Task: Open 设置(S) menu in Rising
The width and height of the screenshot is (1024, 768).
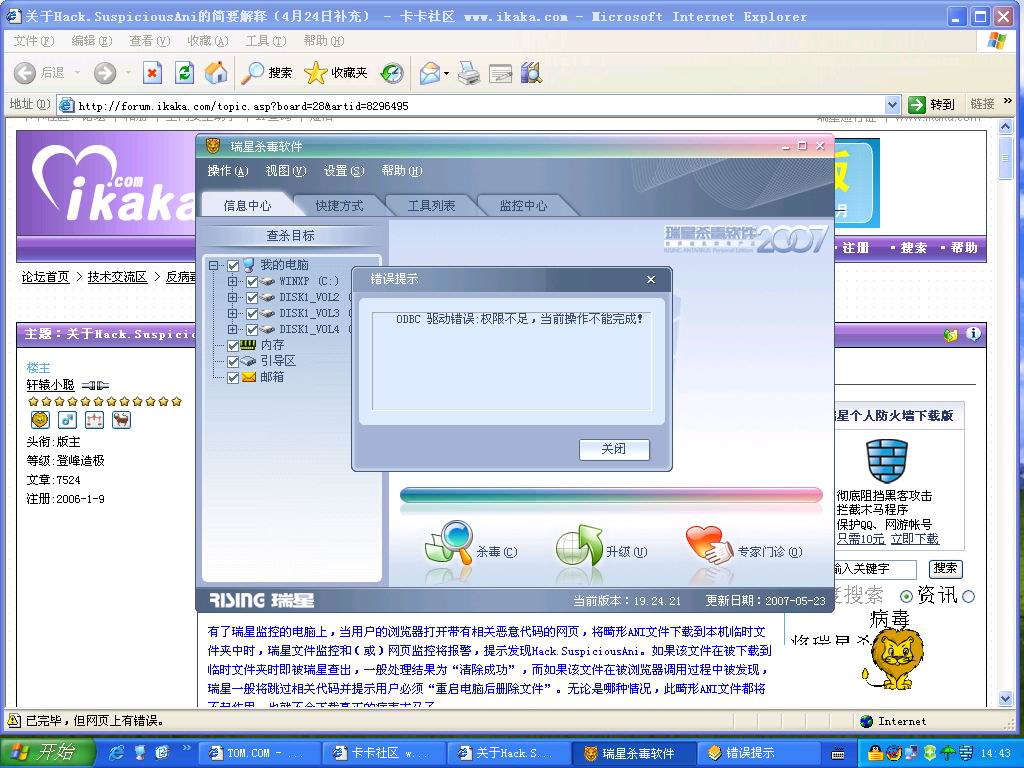Action: click(x=344, y=171)
